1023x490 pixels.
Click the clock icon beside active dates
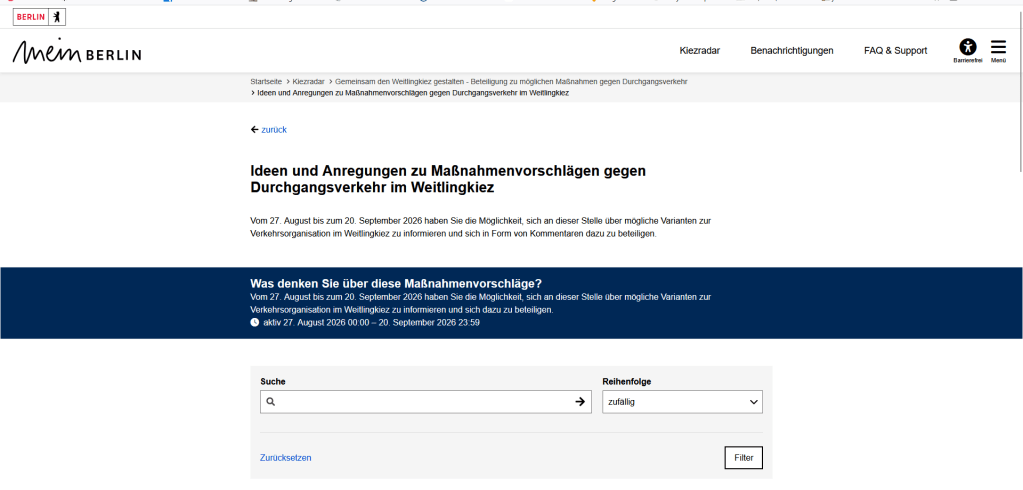click(x=254, y=322)
